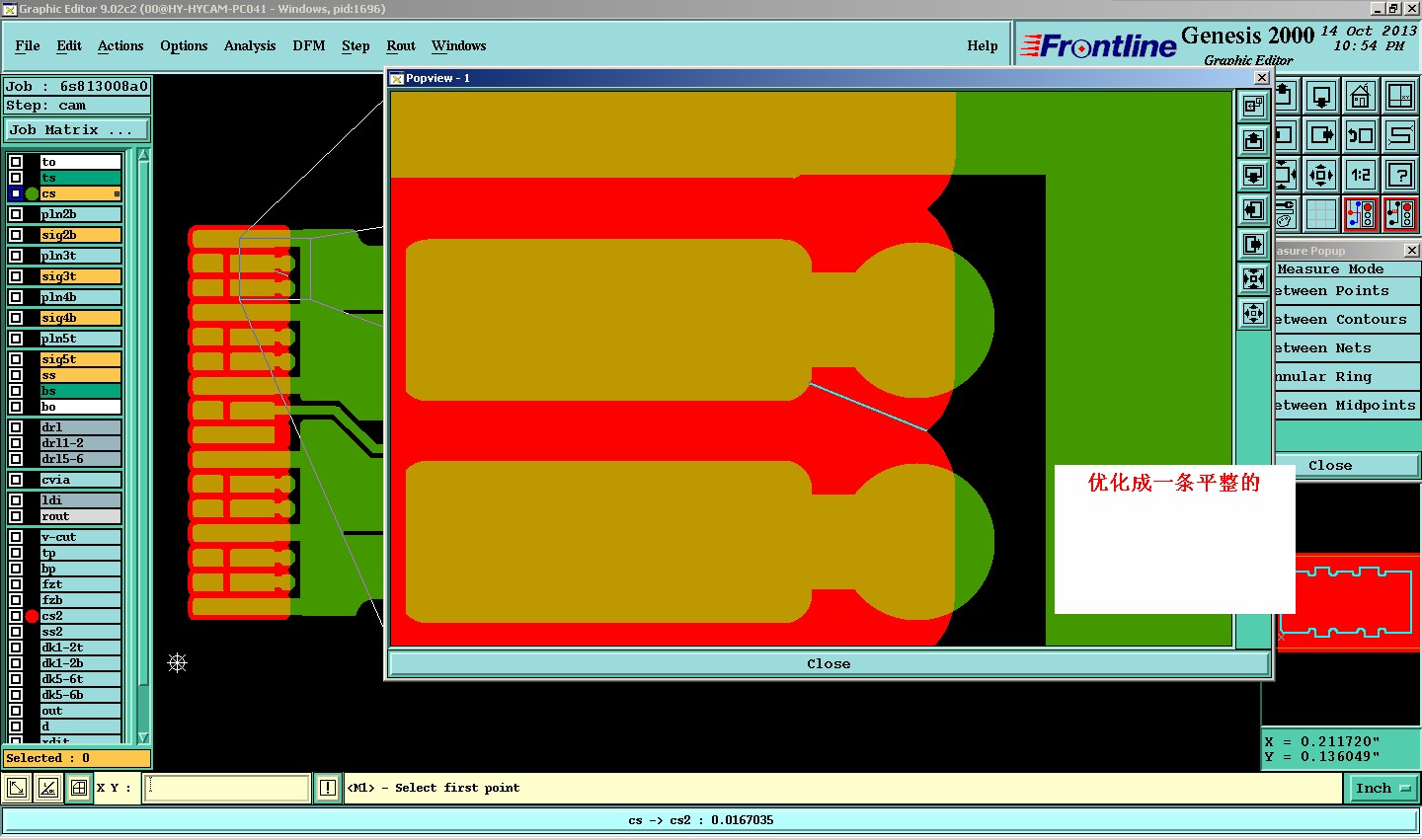Click the snap grid icon near XY field

point(79,788)
